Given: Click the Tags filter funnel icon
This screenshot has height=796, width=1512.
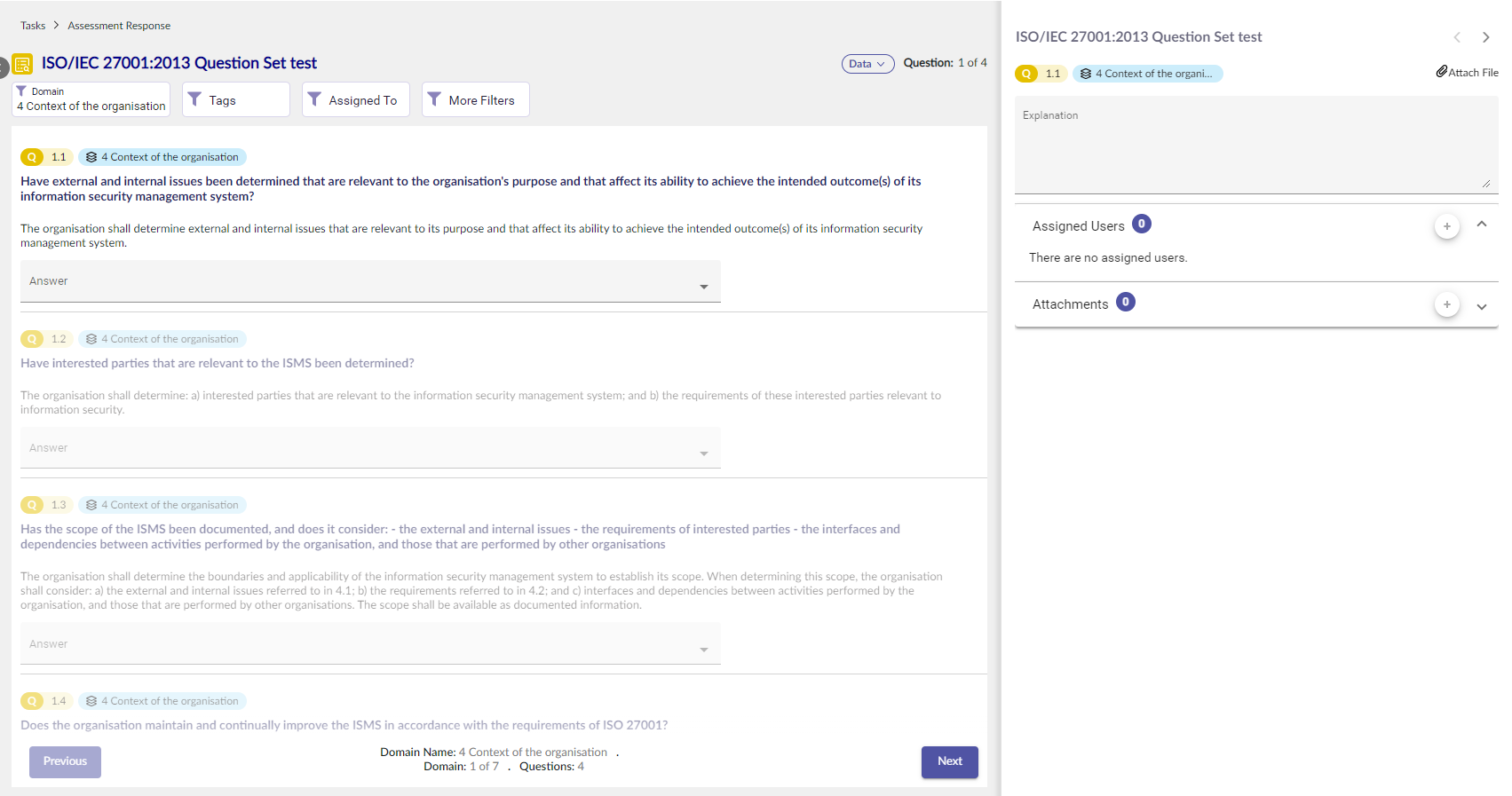Looking at the screenshot, I should click(194, 99).
